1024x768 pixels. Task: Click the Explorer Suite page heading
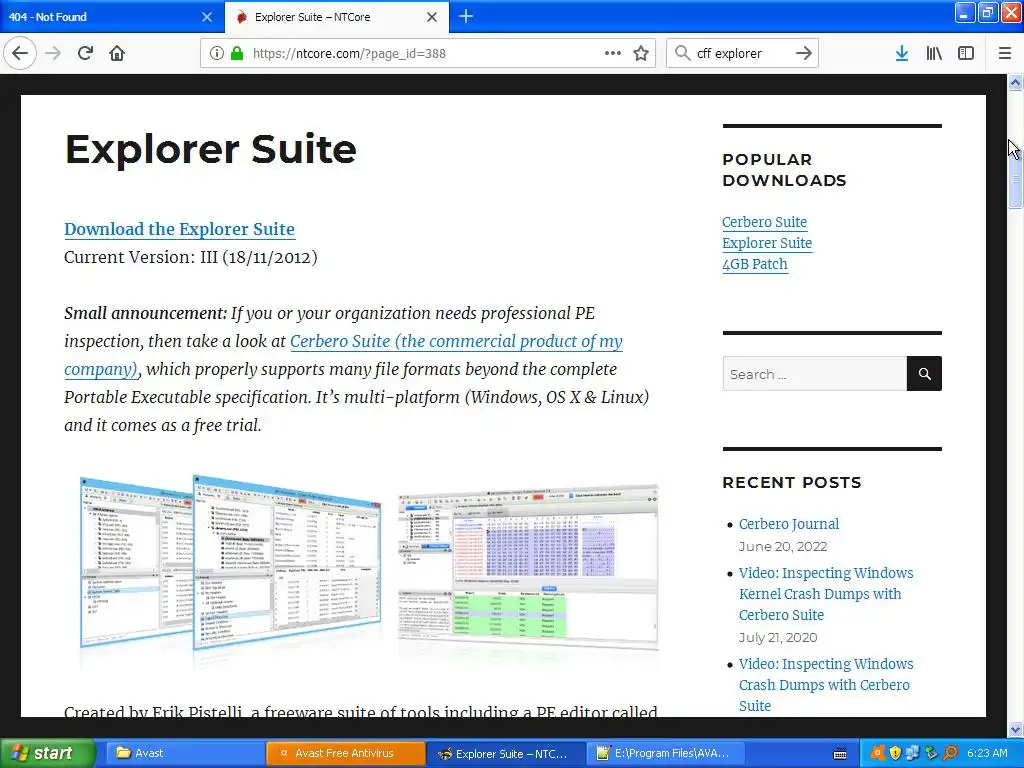(211, 149)
